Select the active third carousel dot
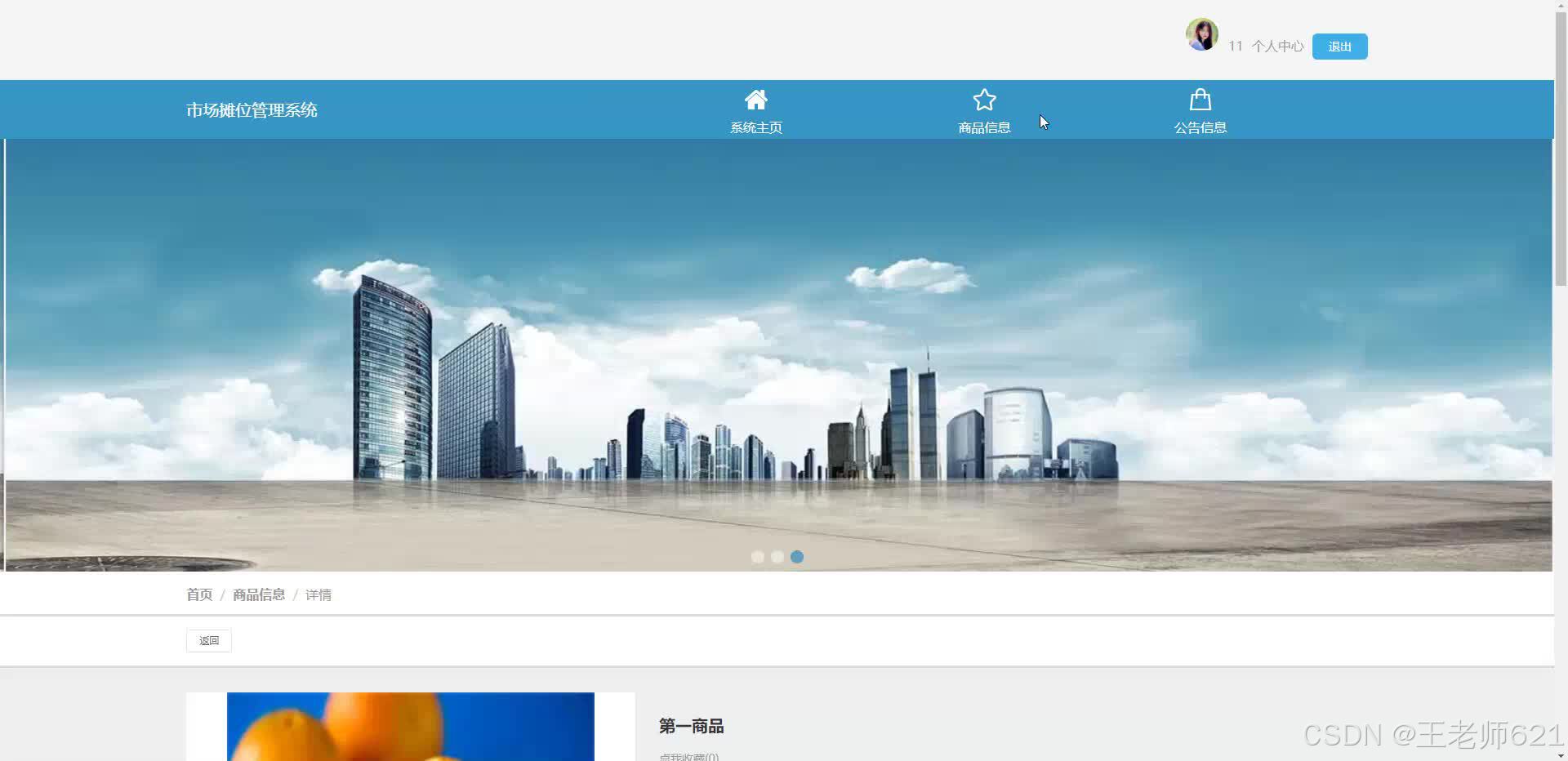This screenshot has width=1568, height=761. coord(797,557)
